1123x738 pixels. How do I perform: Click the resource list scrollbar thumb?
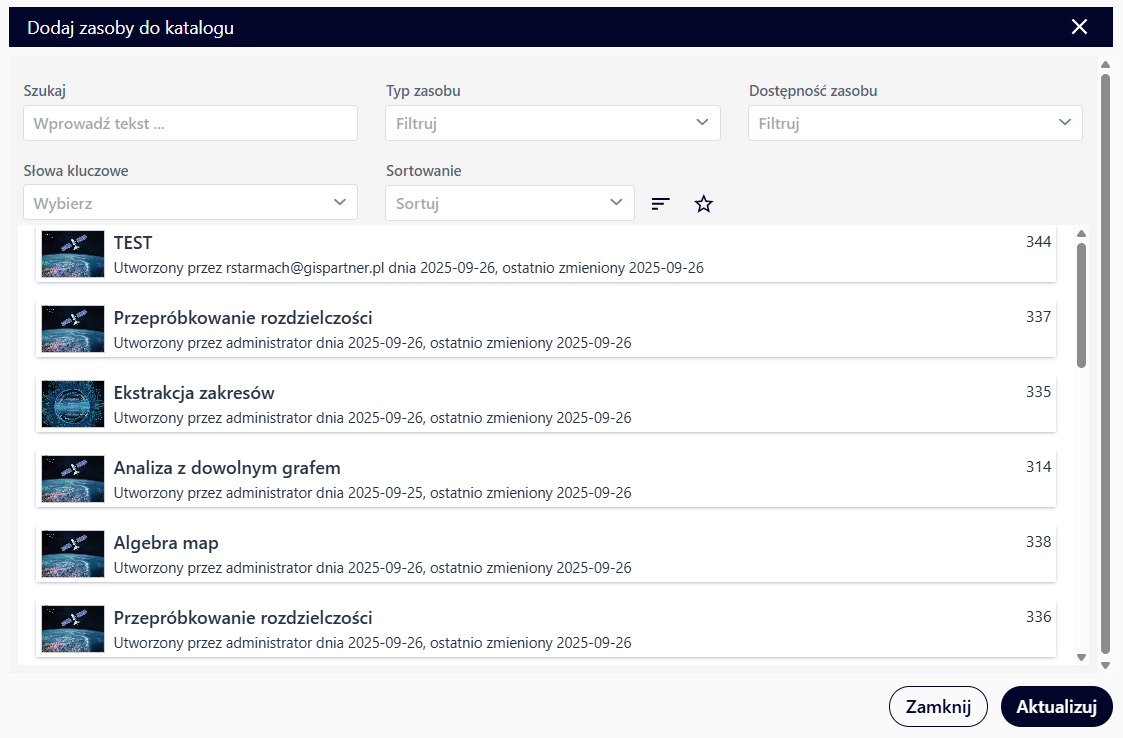click(x=1081, y=305)
